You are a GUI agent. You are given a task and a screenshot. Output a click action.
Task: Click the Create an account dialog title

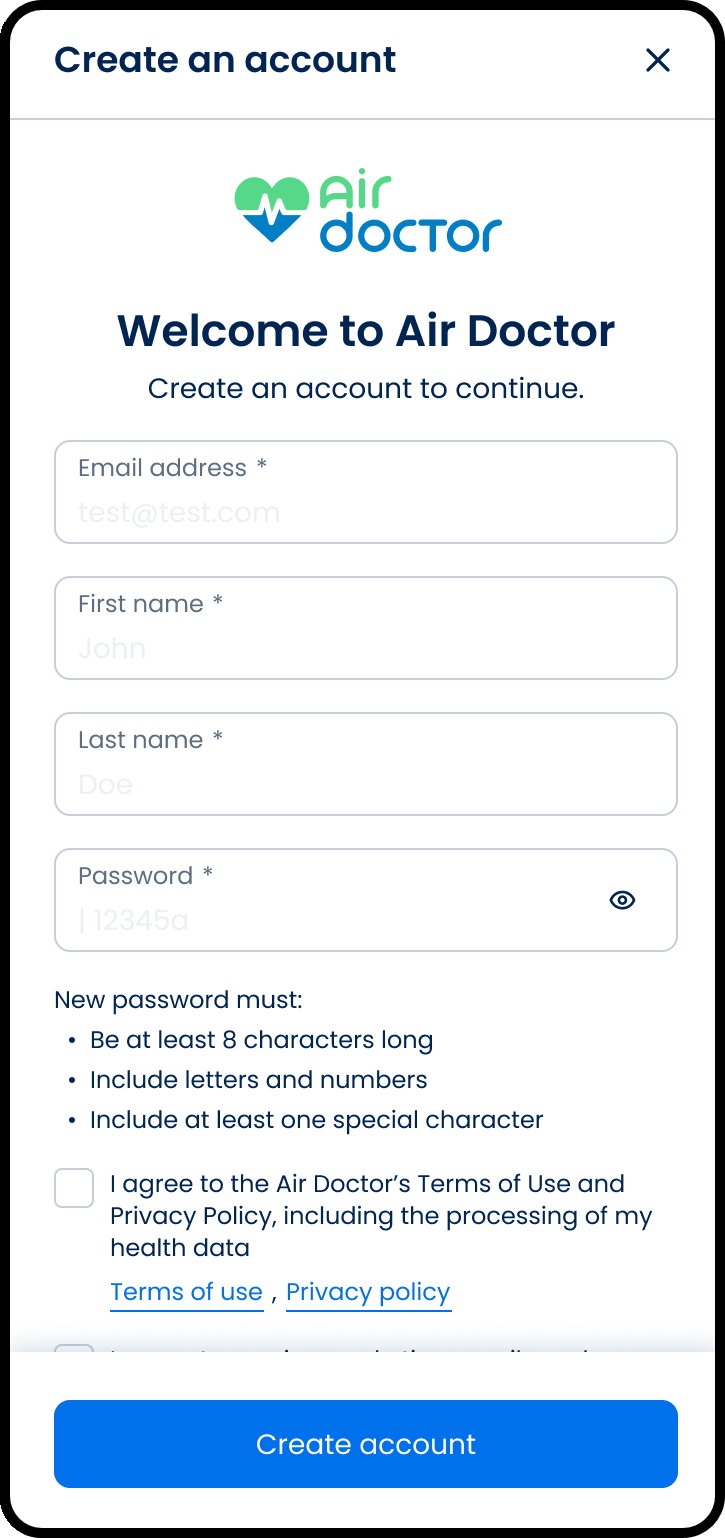click(x=225, y=60)
